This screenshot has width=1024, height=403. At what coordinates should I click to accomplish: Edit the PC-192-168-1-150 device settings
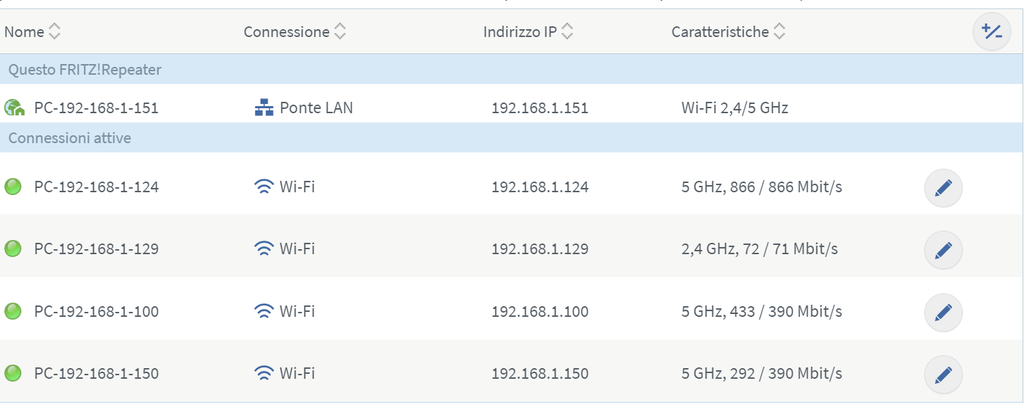coord(943,374)
